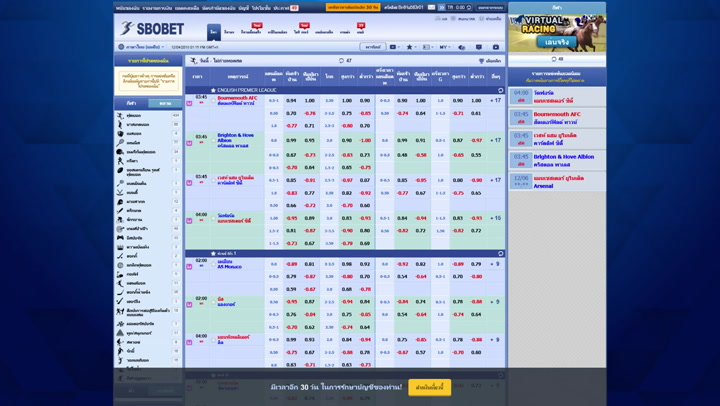Switch to the lighter right tab above sports list

click(165, 103)
